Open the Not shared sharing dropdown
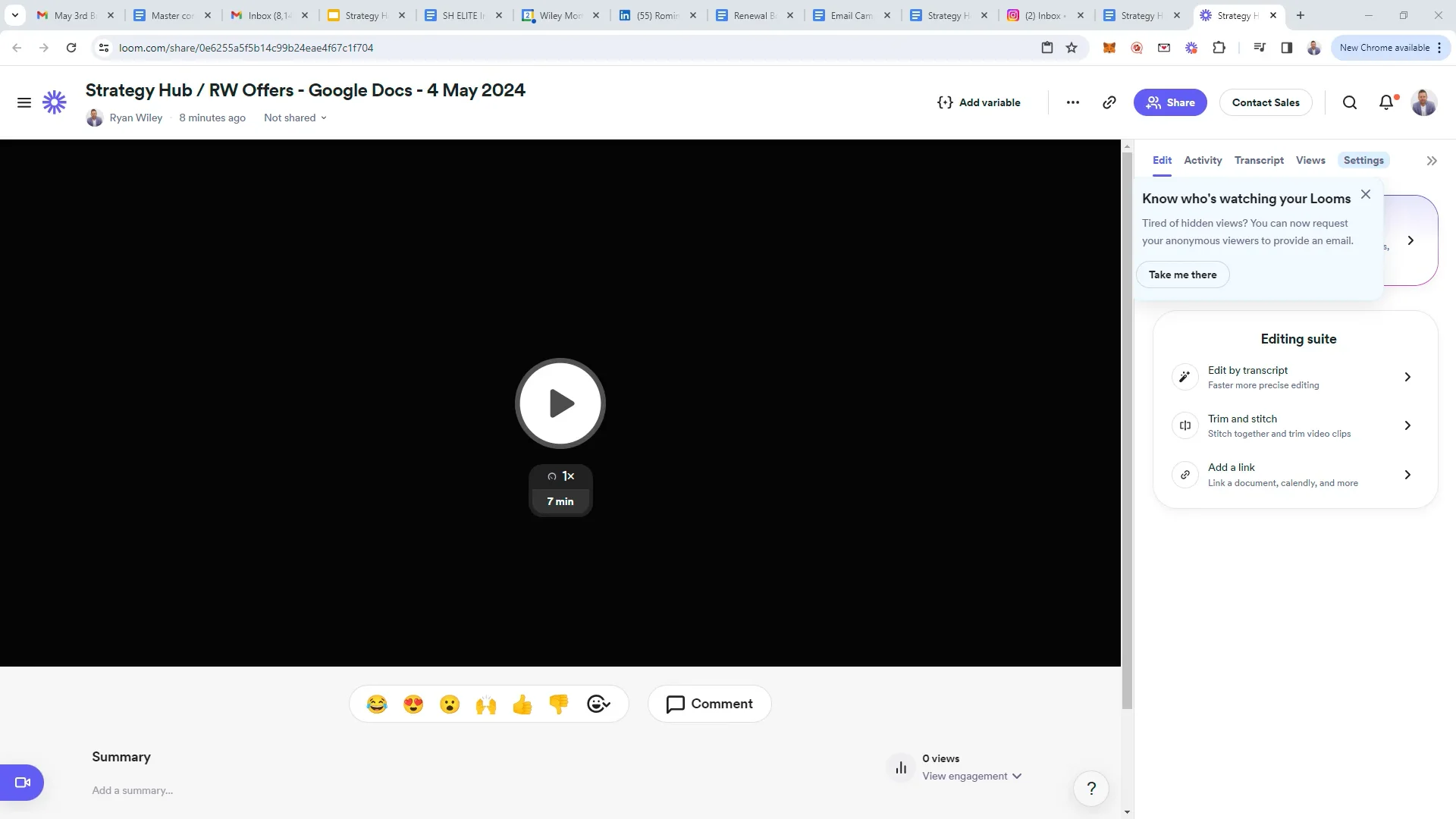This screenshot has height=819, width=1456. pyautogui.click(x=294, y=118)
